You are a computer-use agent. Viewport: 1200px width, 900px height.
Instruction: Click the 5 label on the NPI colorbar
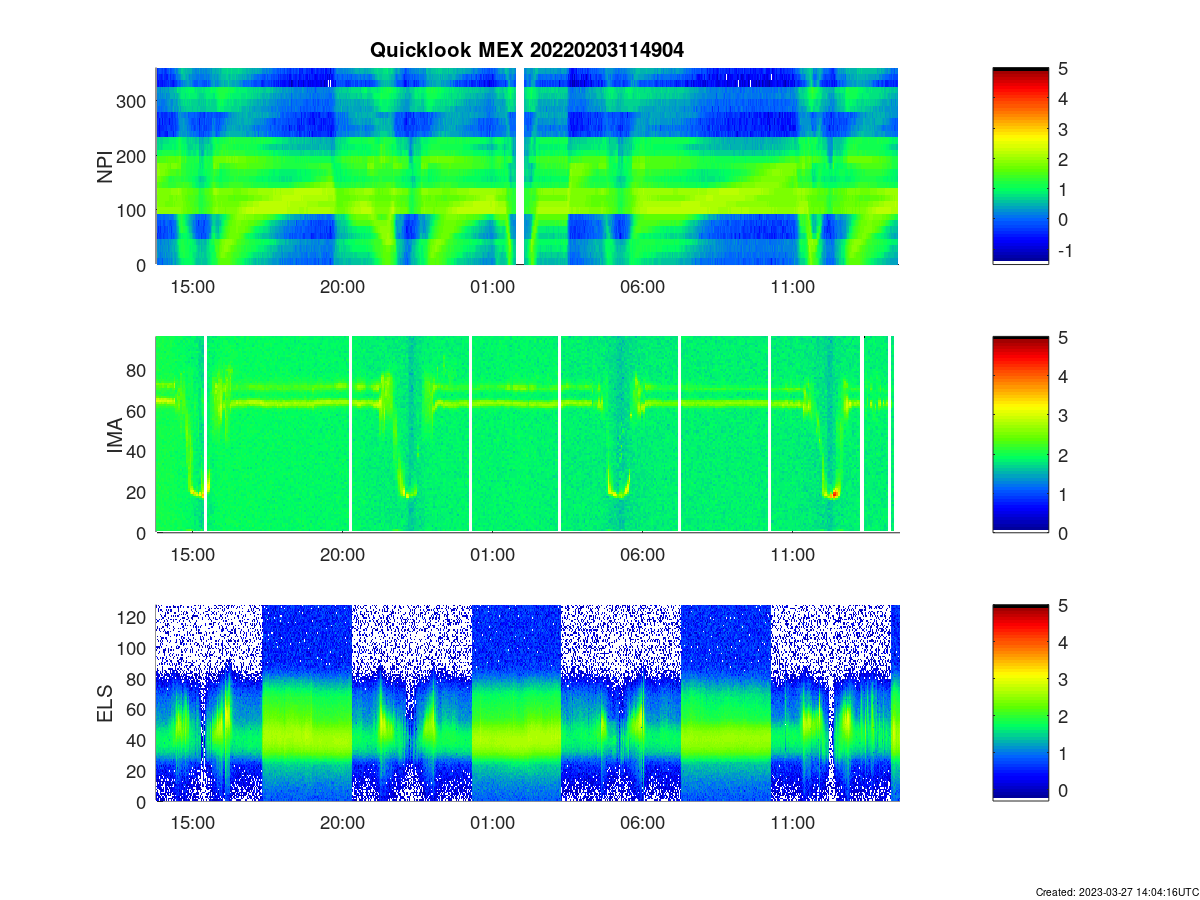coord(1063,69)
